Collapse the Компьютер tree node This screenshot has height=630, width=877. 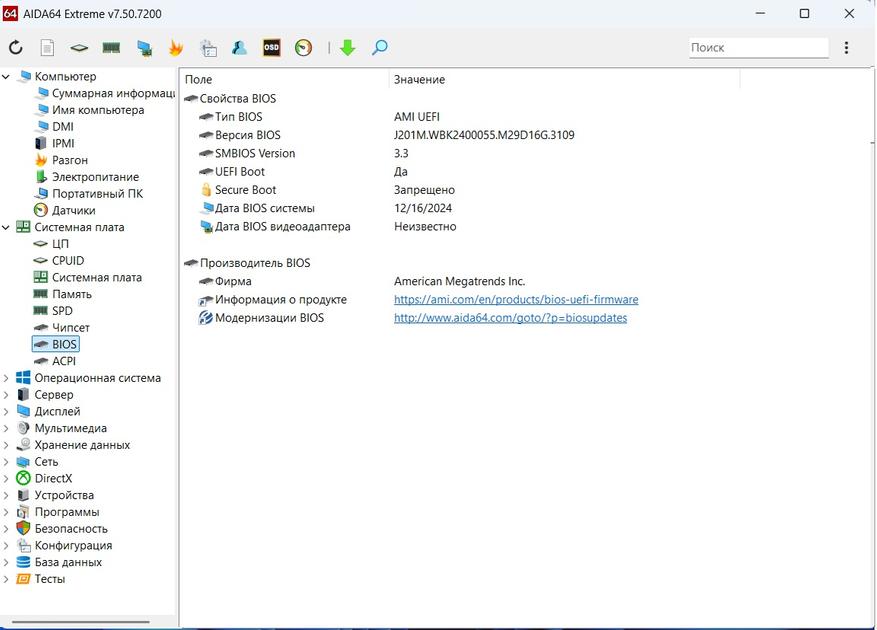click(x=7, y=77)
